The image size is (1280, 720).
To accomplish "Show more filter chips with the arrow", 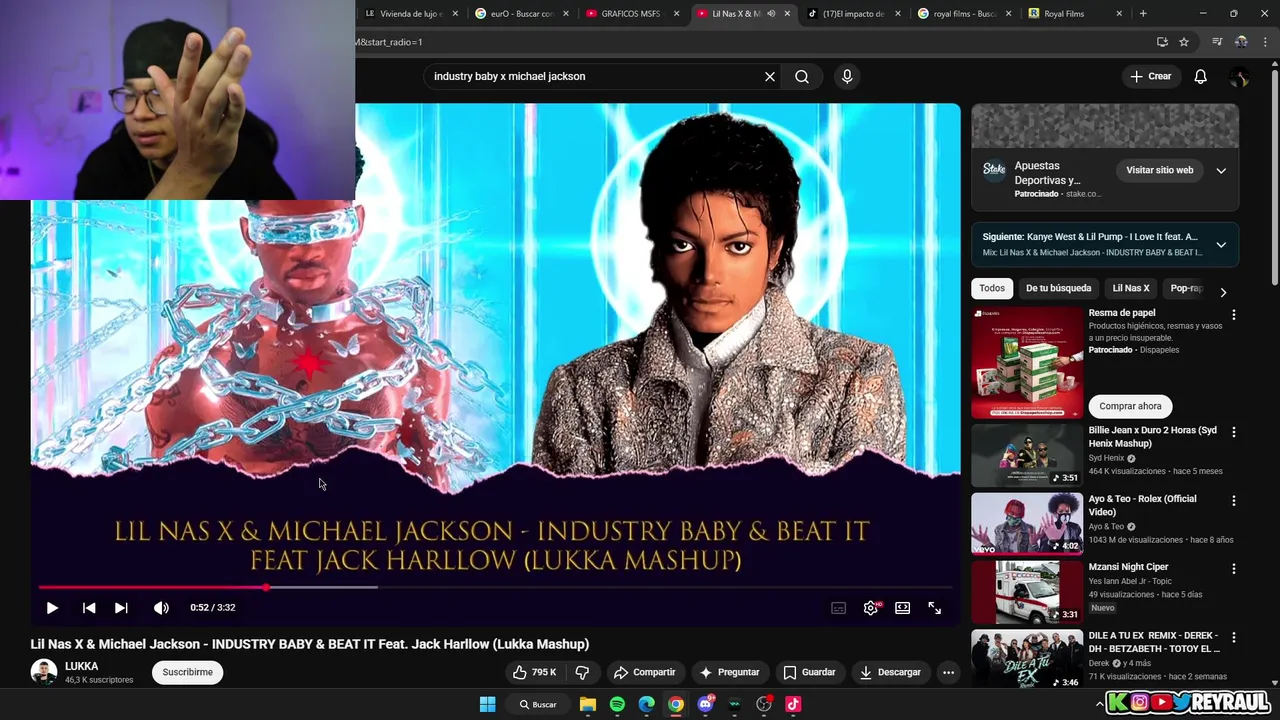I will coord(1222,292).
